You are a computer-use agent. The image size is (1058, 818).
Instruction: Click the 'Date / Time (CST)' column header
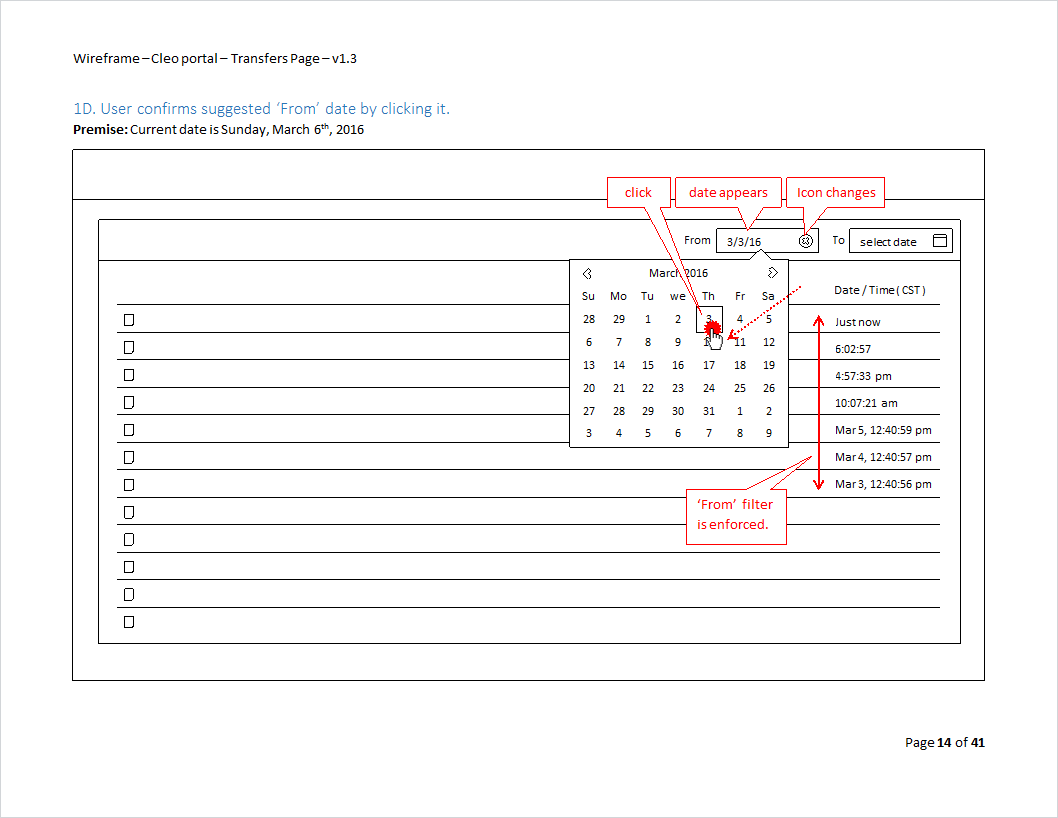(x=880, y=290)
